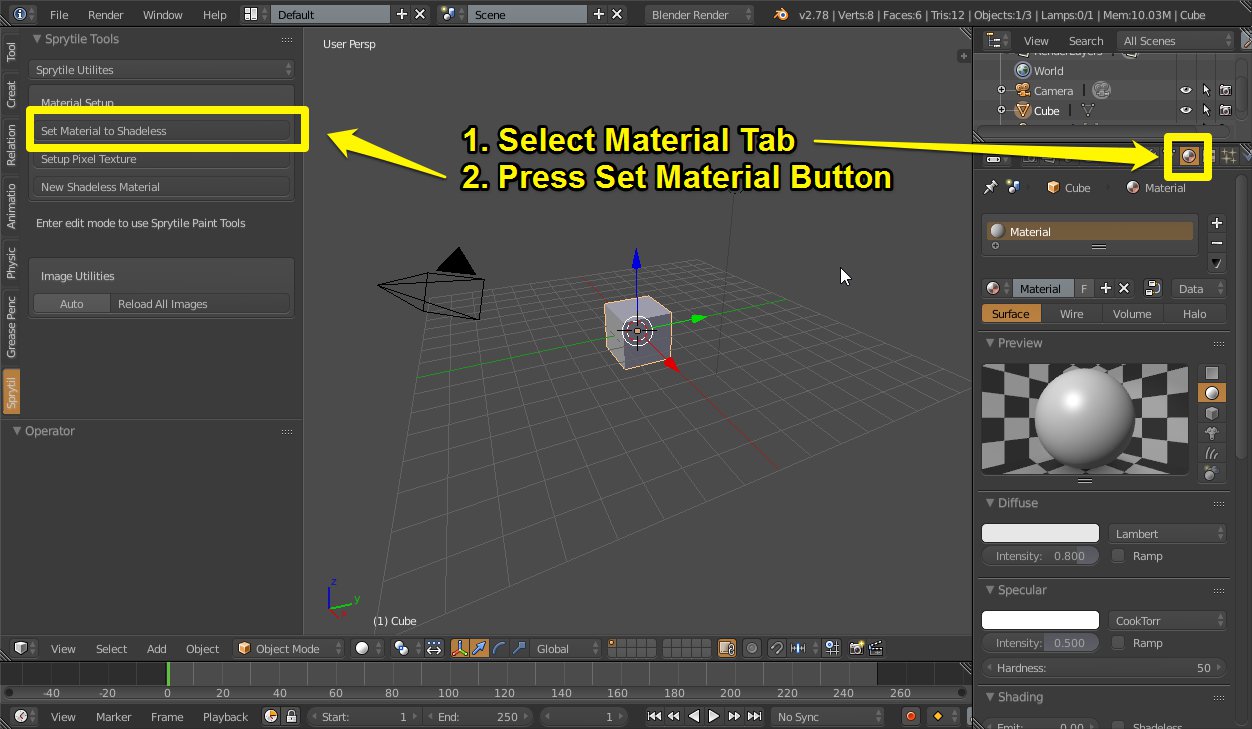Toggle Auto image reload button

tap(72, 303)
